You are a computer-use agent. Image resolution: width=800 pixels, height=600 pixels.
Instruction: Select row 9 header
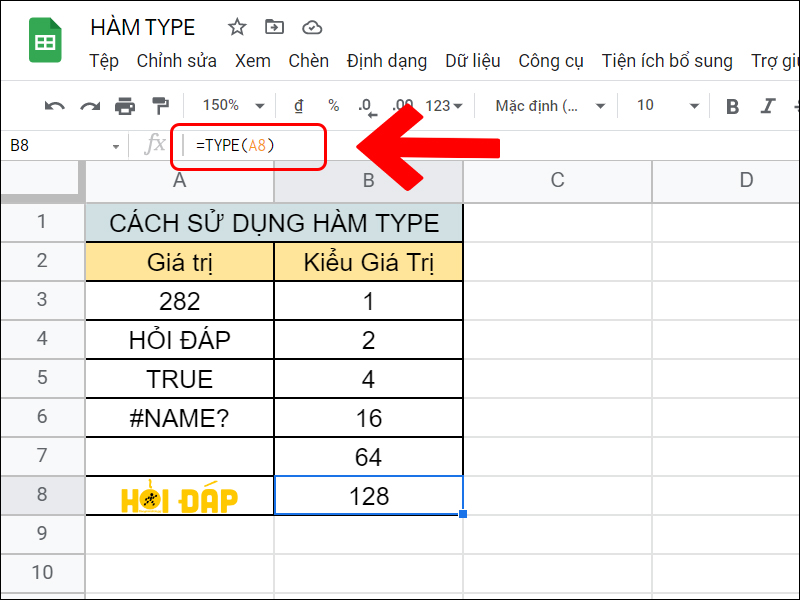tap(42, 534)
